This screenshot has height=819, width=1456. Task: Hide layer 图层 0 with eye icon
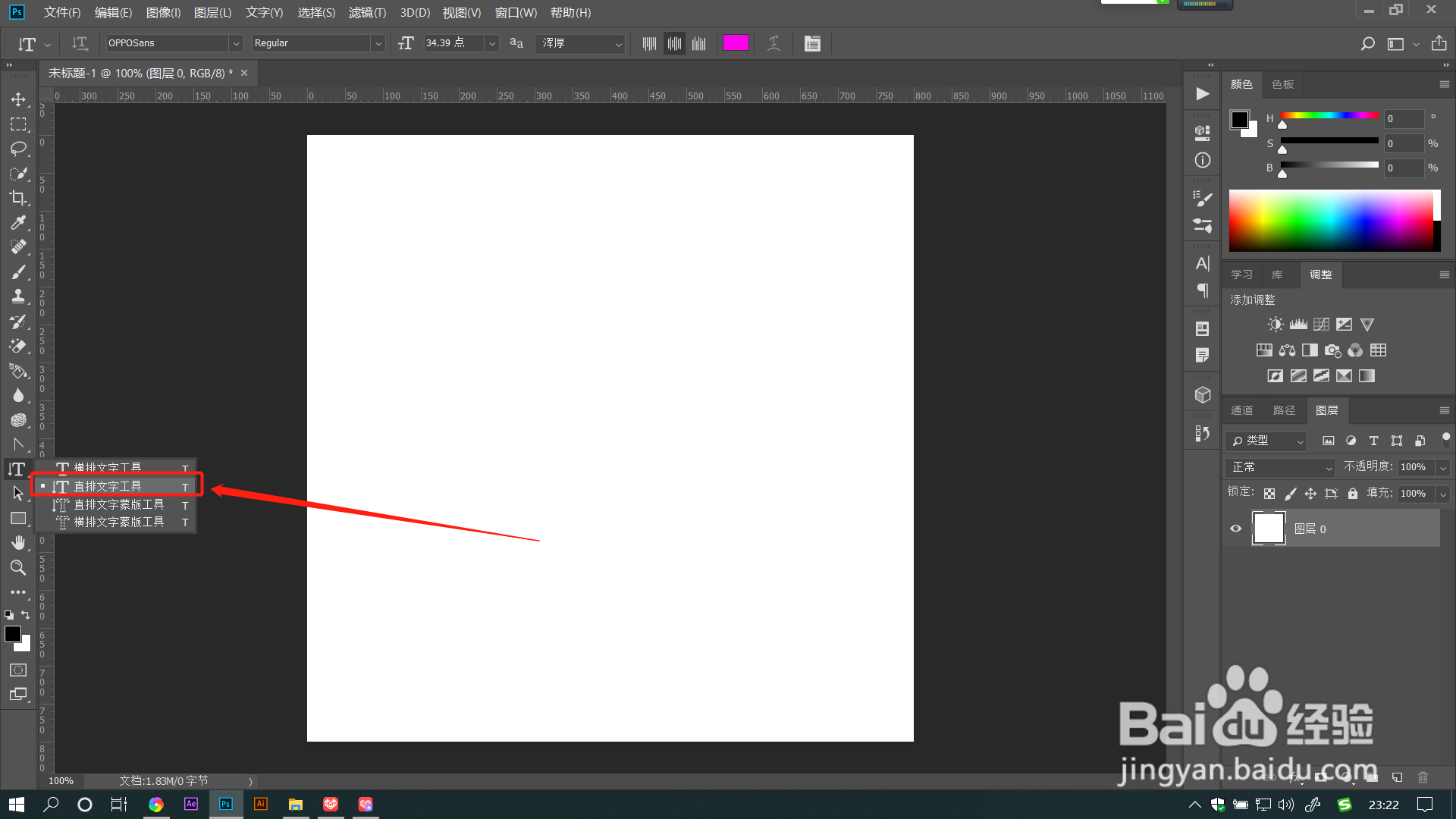(x=1236, y=529)
